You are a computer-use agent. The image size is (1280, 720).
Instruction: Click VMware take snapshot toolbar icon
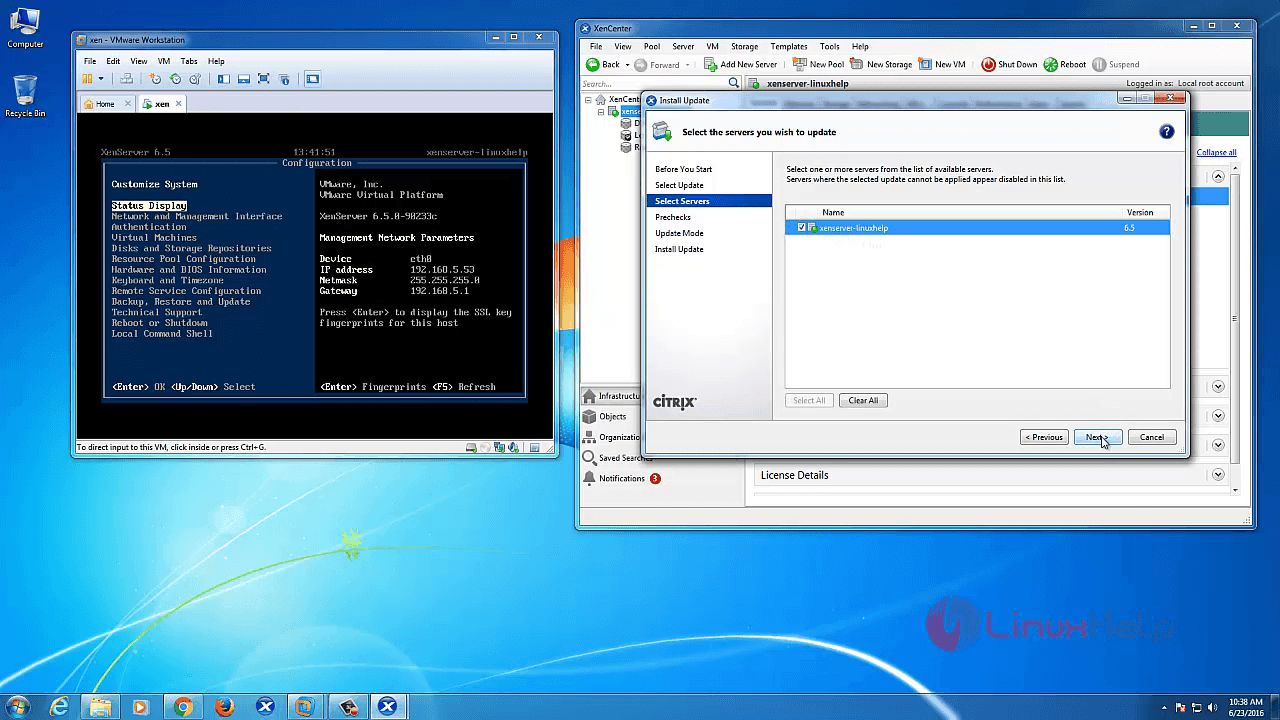(155, 79)
